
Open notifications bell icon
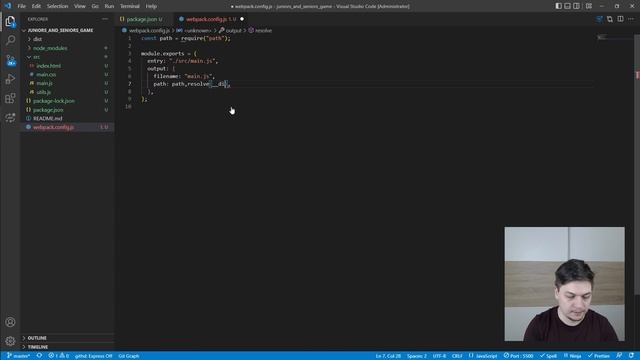[631, 356]
